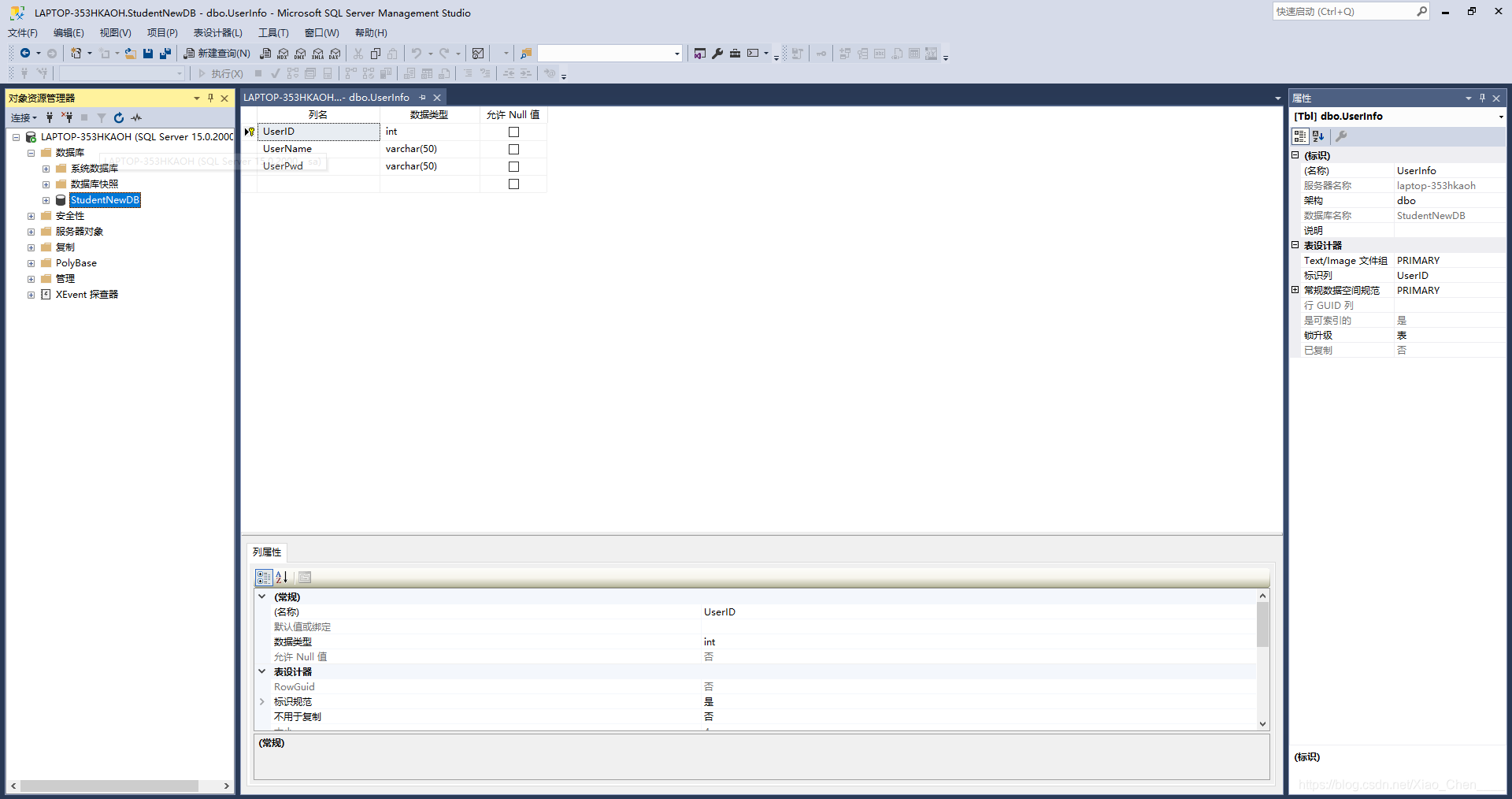Click the categorized icon in the Properties panel
1512x799 pixels.
click(1300, 136)
